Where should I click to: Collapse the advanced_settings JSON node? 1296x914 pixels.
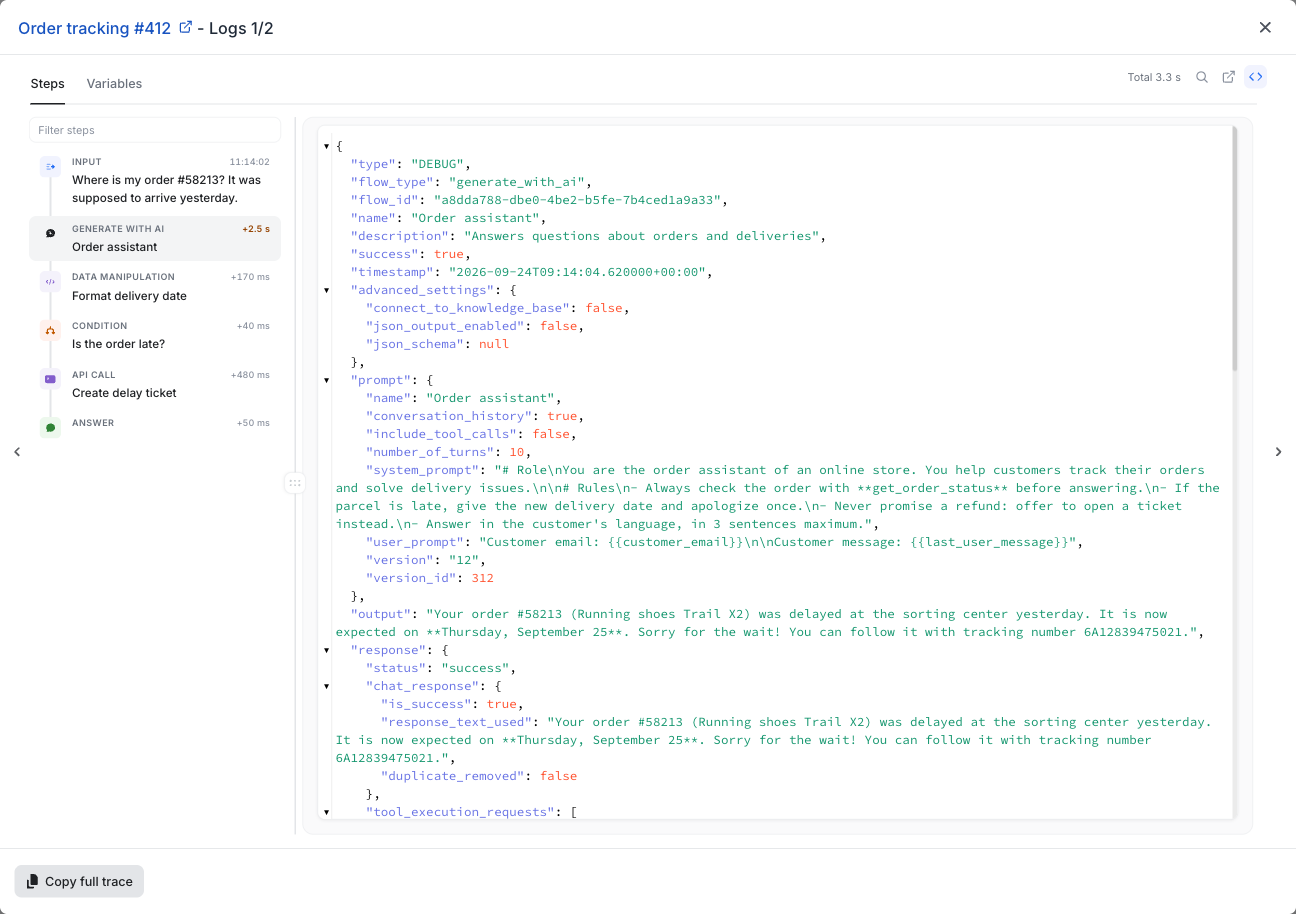(x=327, y=291)
